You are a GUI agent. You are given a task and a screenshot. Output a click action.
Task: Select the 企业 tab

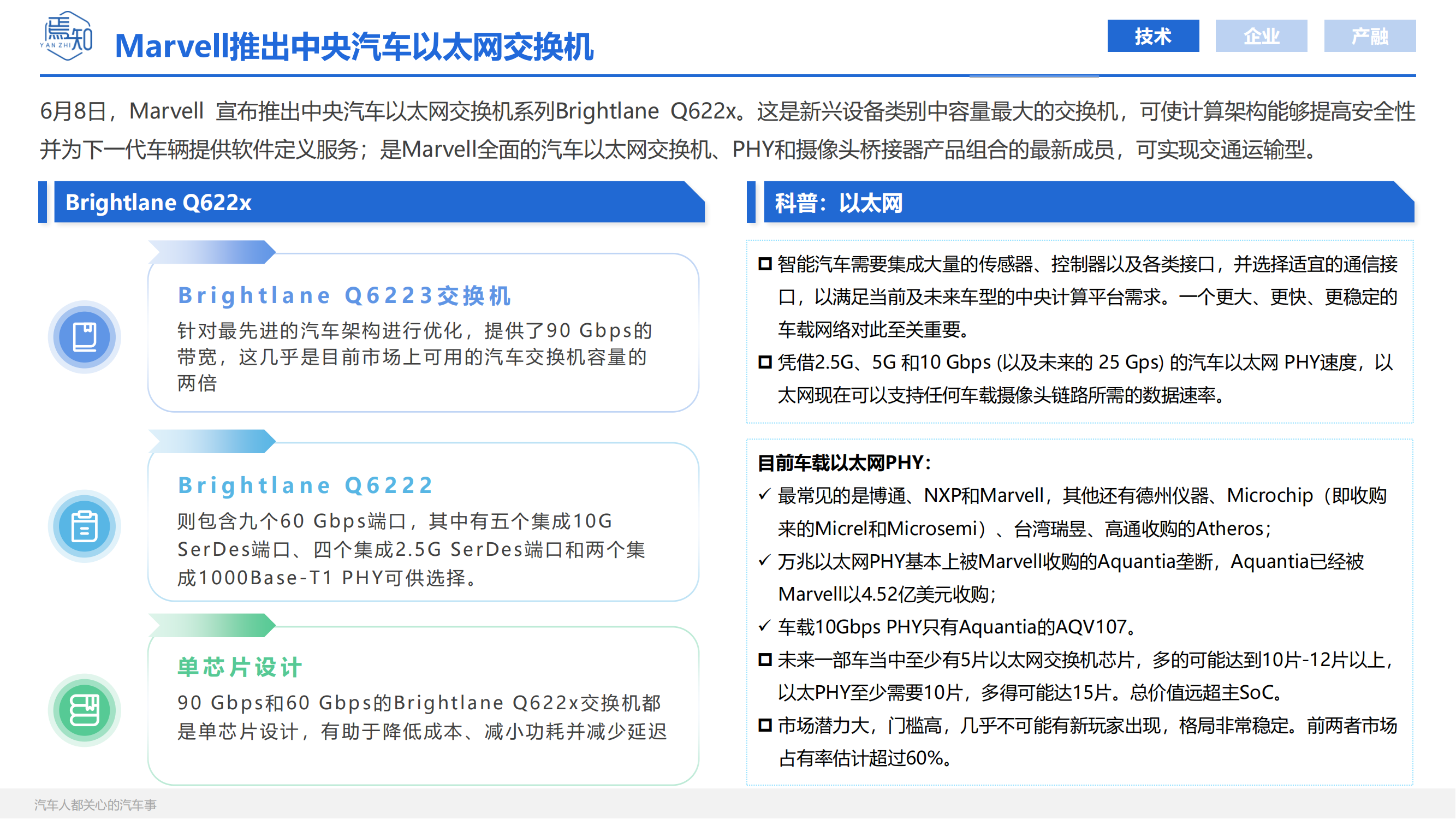(1262, 36)
